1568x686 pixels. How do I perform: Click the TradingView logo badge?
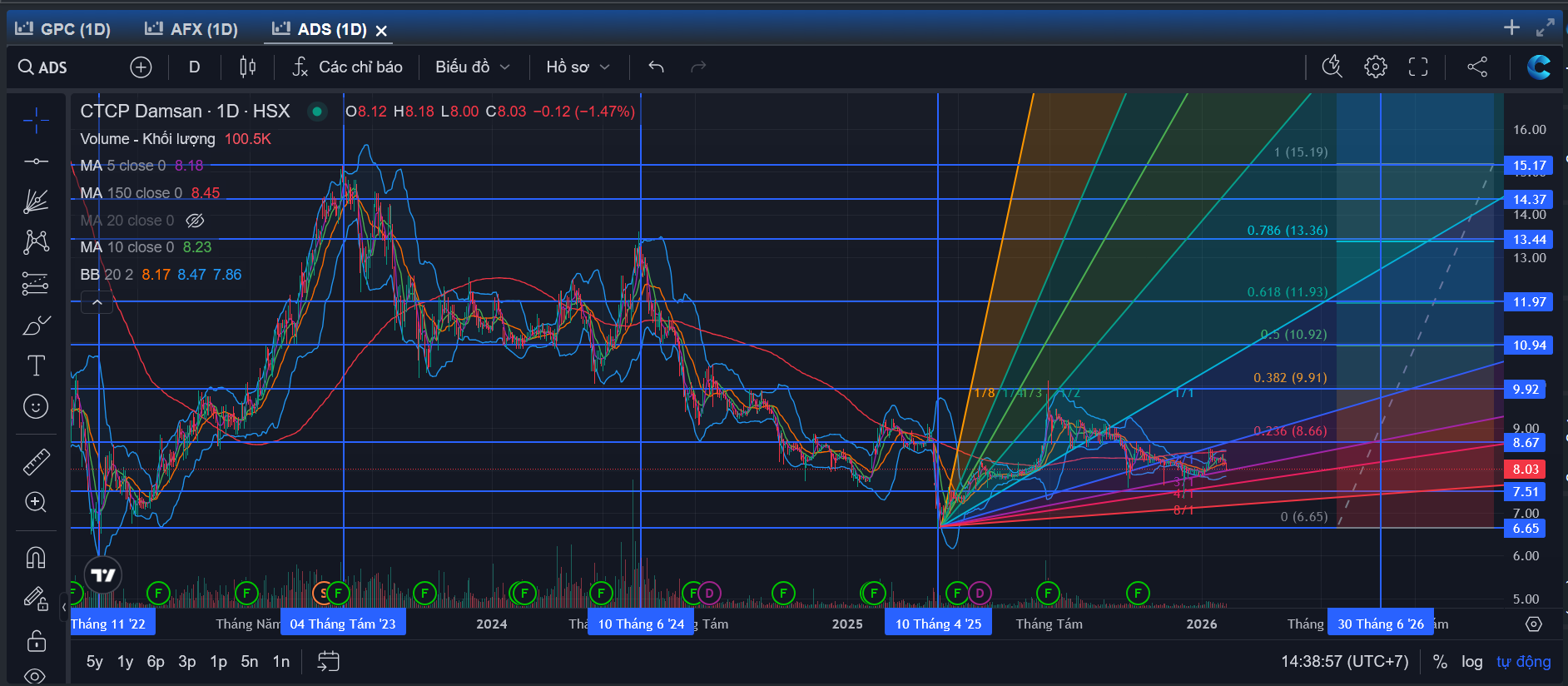click(103, 575)
